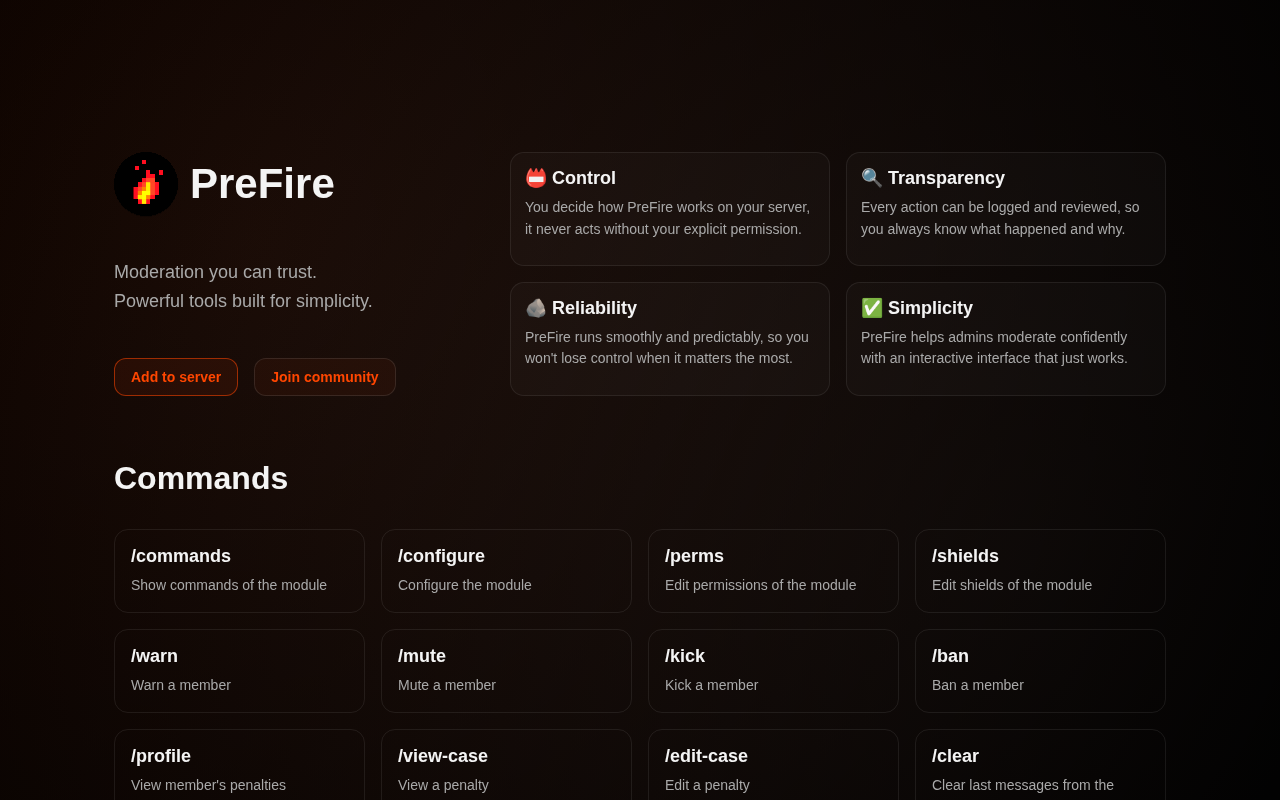The image size is (1280, 800).
Task: Select the /view-case command card
Action: [x=506, y=765]
